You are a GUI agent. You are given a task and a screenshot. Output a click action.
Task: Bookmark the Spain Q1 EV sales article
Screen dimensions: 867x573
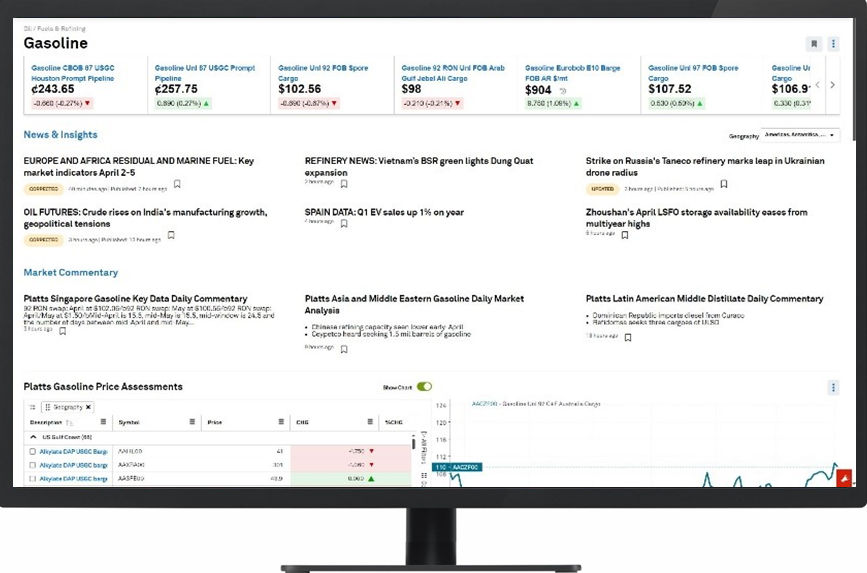pos(344,223)
